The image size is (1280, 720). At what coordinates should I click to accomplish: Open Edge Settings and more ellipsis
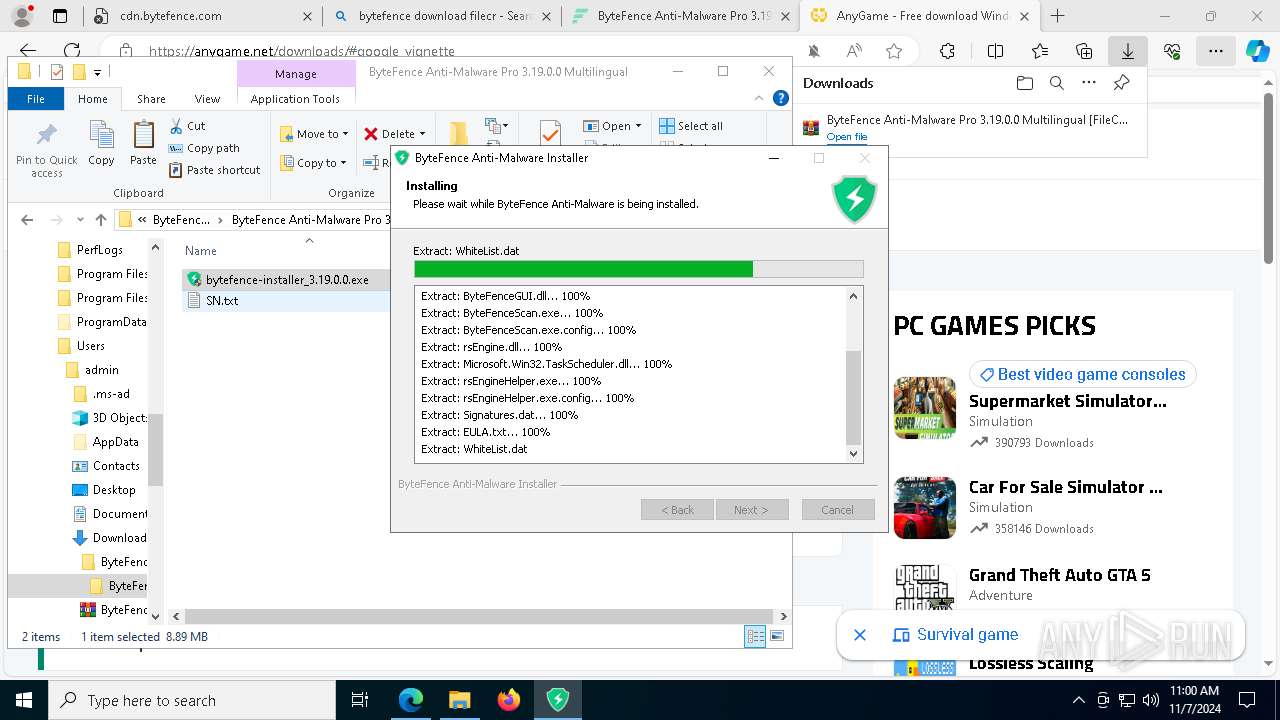[1216, 51]
